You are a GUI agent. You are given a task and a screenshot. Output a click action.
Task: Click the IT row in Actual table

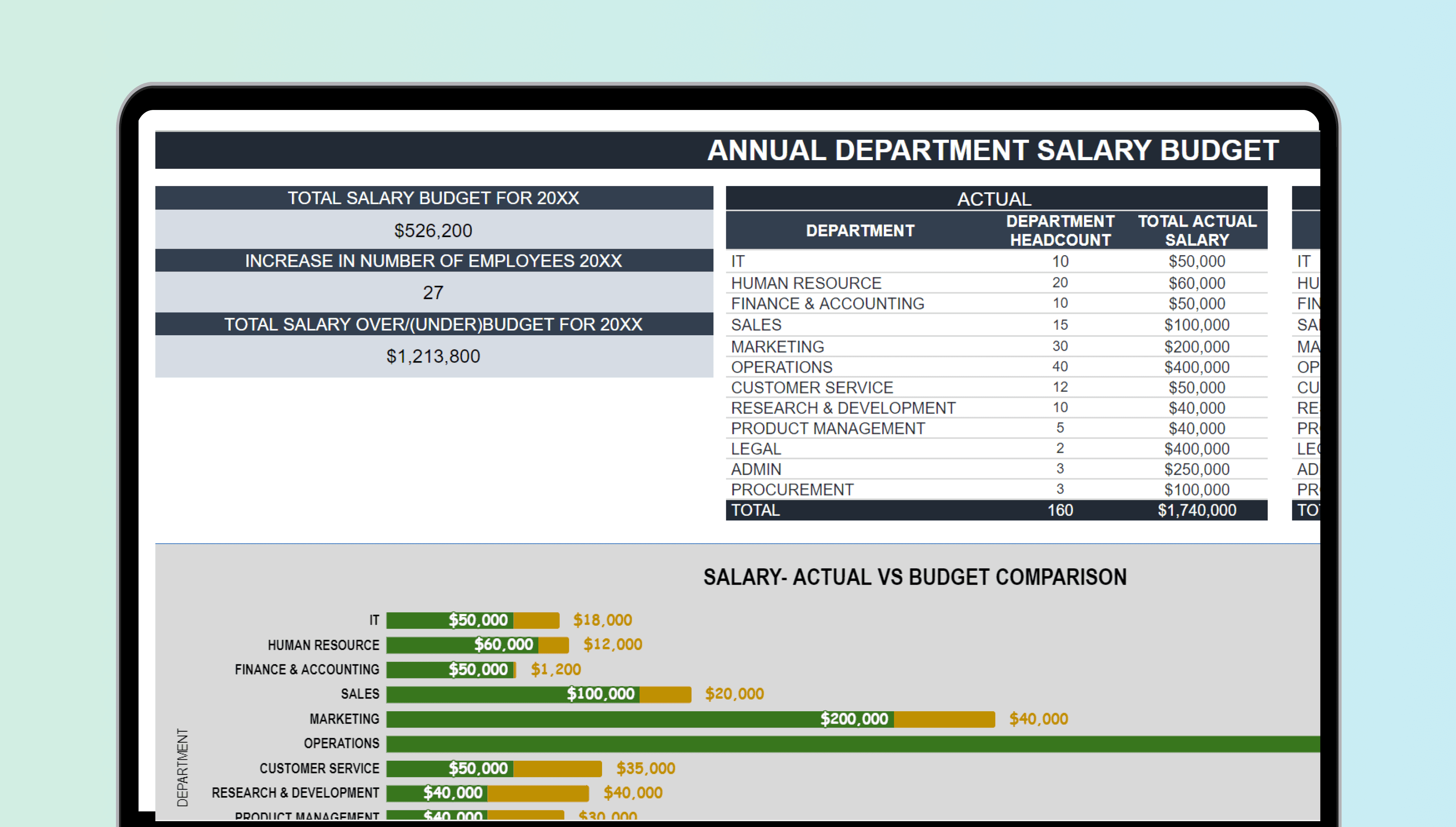tap(996, 261)
